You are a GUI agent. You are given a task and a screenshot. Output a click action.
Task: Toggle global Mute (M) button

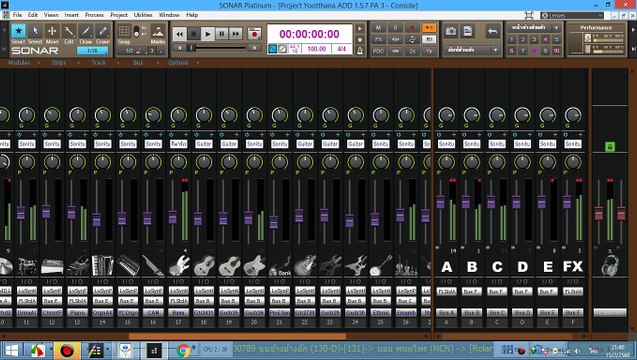[378, 28]
